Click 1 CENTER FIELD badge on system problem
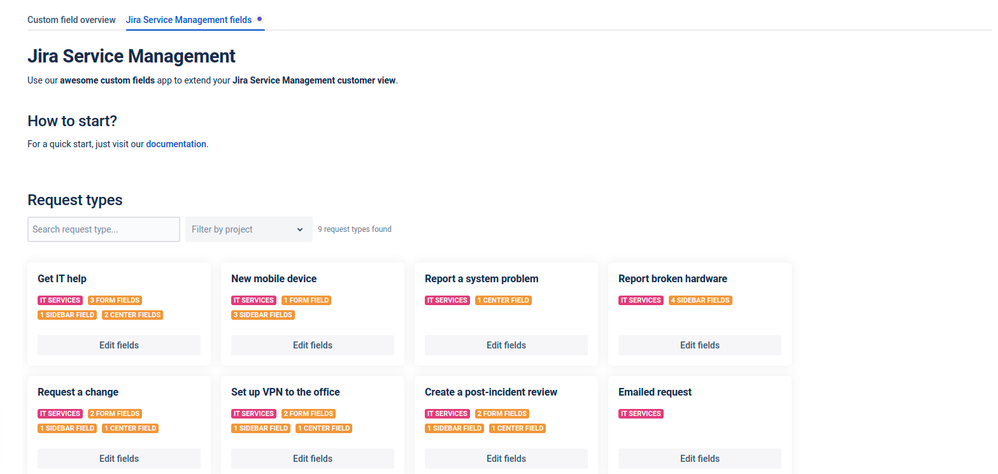The height and width of the screenshot is (474, 998). click(503, 300)
